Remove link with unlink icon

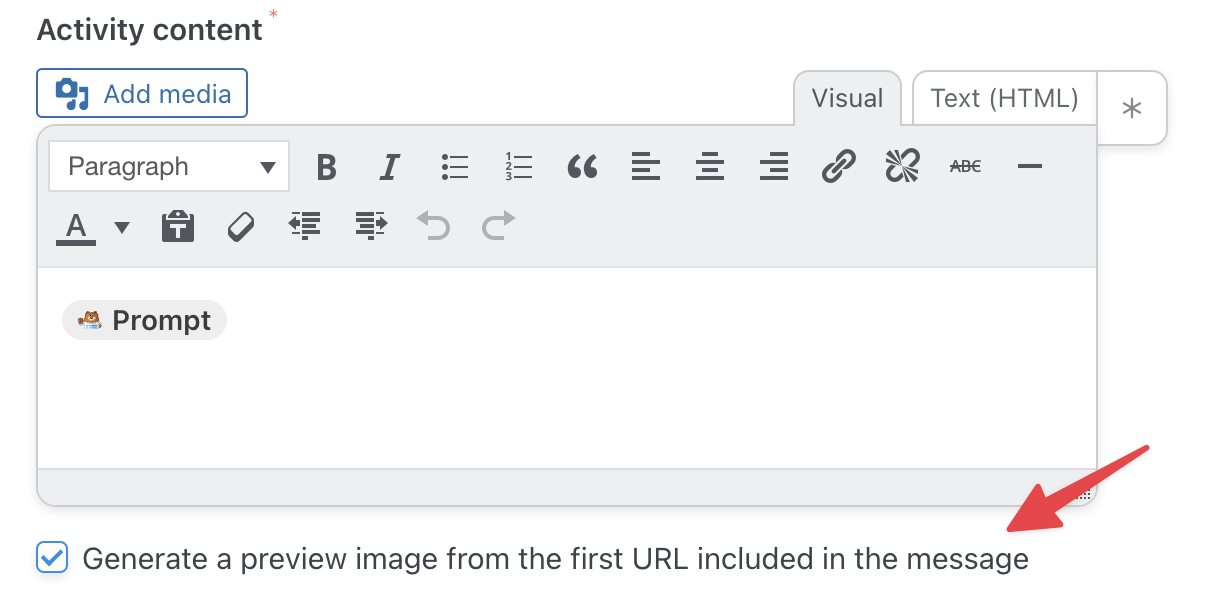pyautogui.click(x=902, y=167)
